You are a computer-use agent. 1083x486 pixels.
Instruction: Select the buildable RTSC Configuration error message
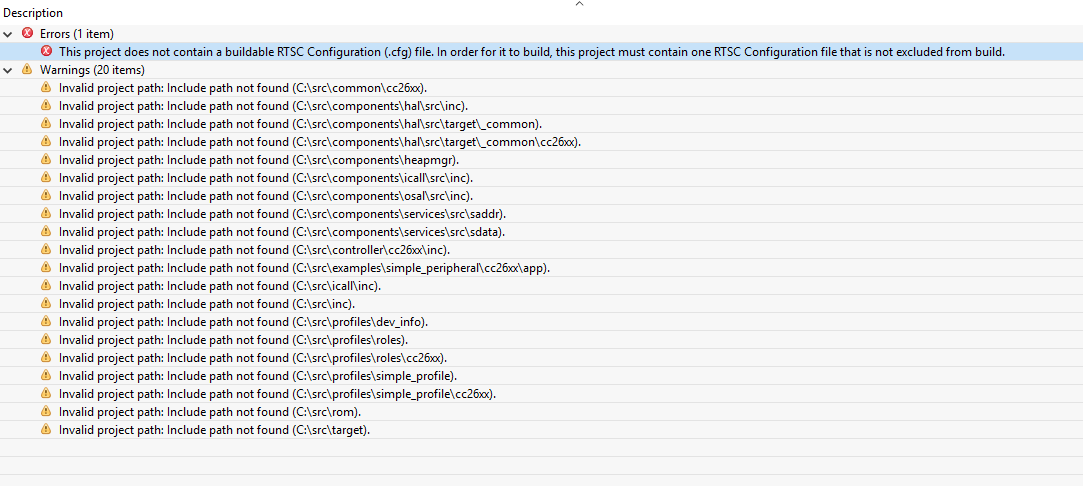coord(531,52)
